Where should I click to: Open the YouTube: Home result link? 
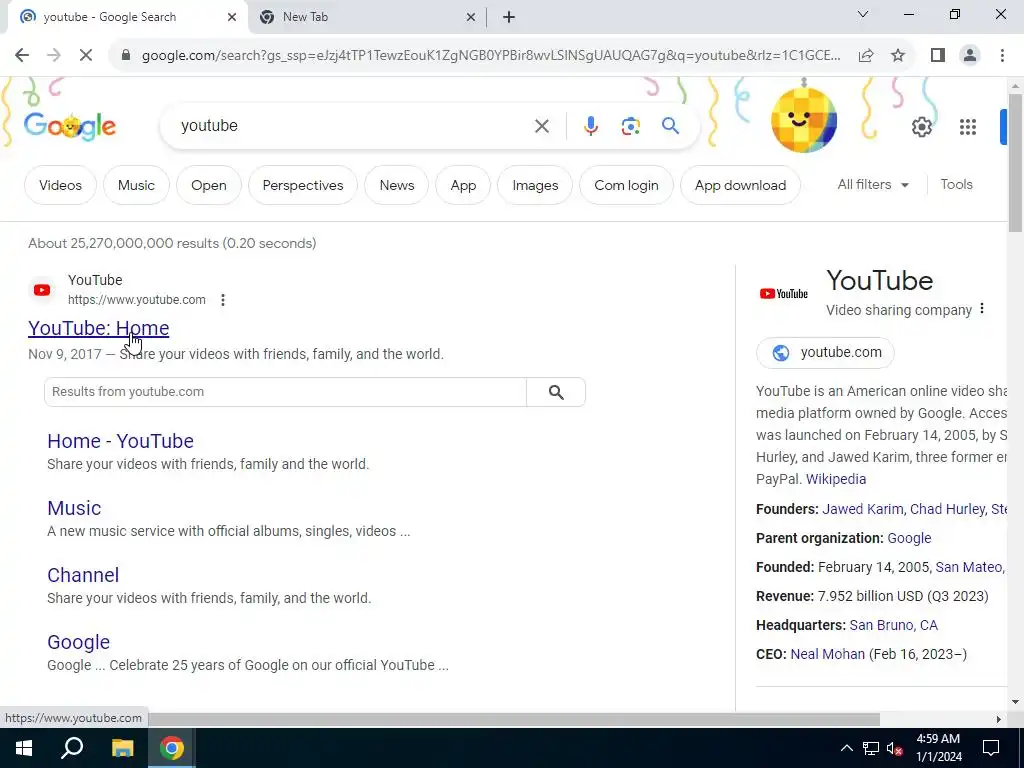tap(99, 328)
